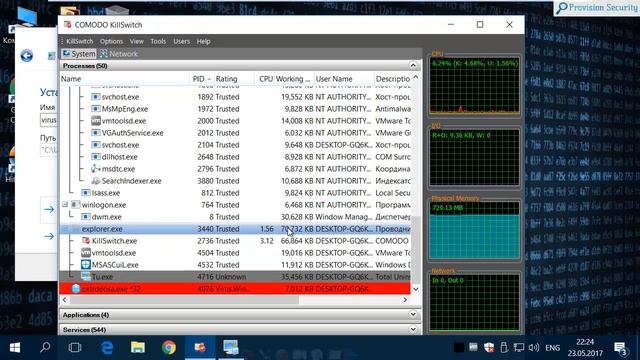The height and width of the screenshot is (360, 640).
Task: Open File Explorer from the taskbar
Action: point(138,347)
